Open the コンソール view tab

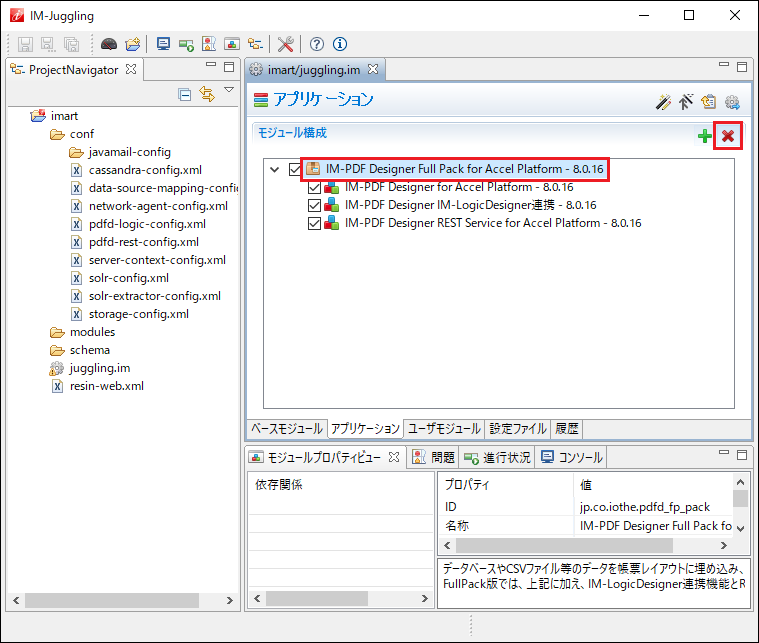tap(571, 457)
